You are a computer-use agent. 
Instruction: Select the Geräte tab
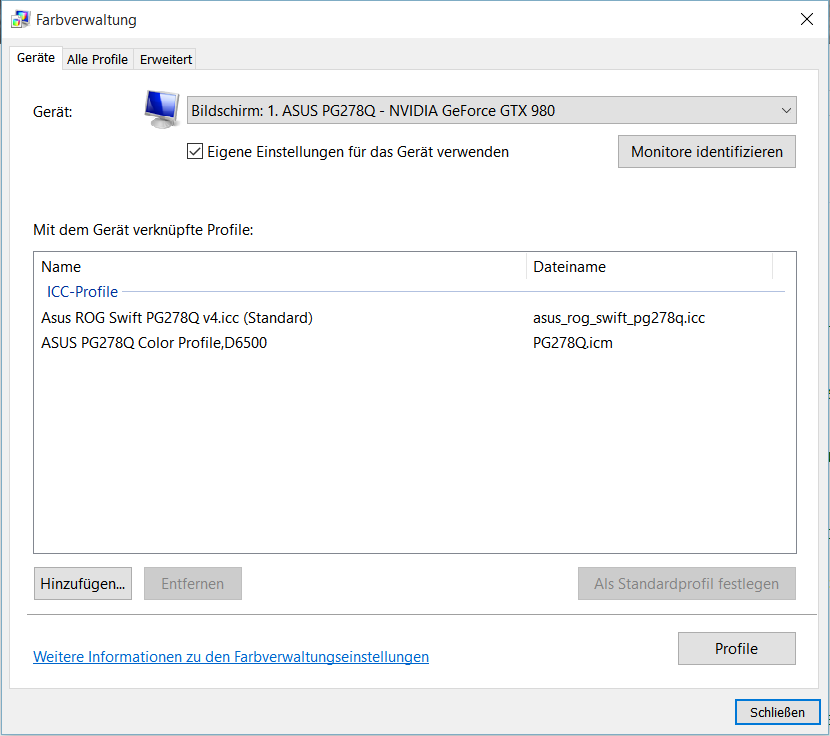(x=35, y=58)
